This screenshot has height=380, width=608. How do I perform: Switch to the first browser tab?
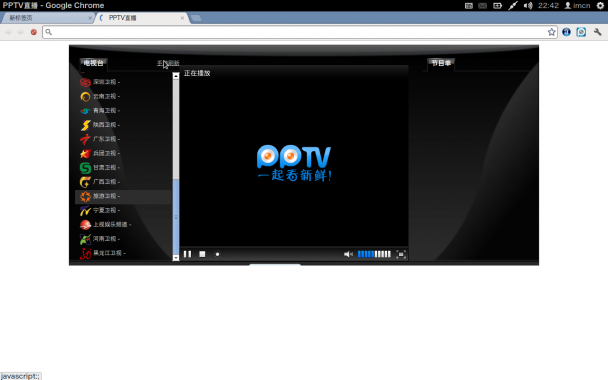pos(47,18)
